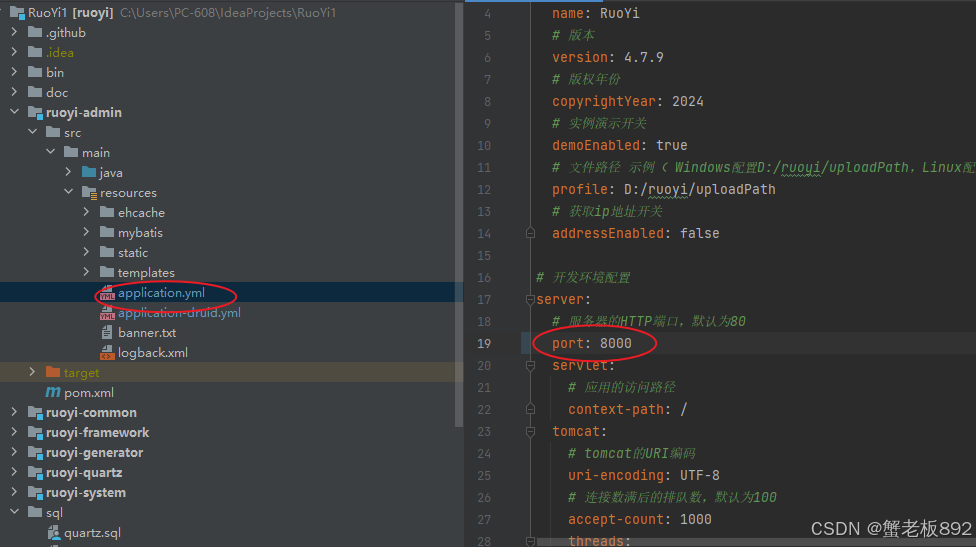This screenshot has width=976, height=547.
Task: Expand the .github folder chevron
Action: (14, 32)
